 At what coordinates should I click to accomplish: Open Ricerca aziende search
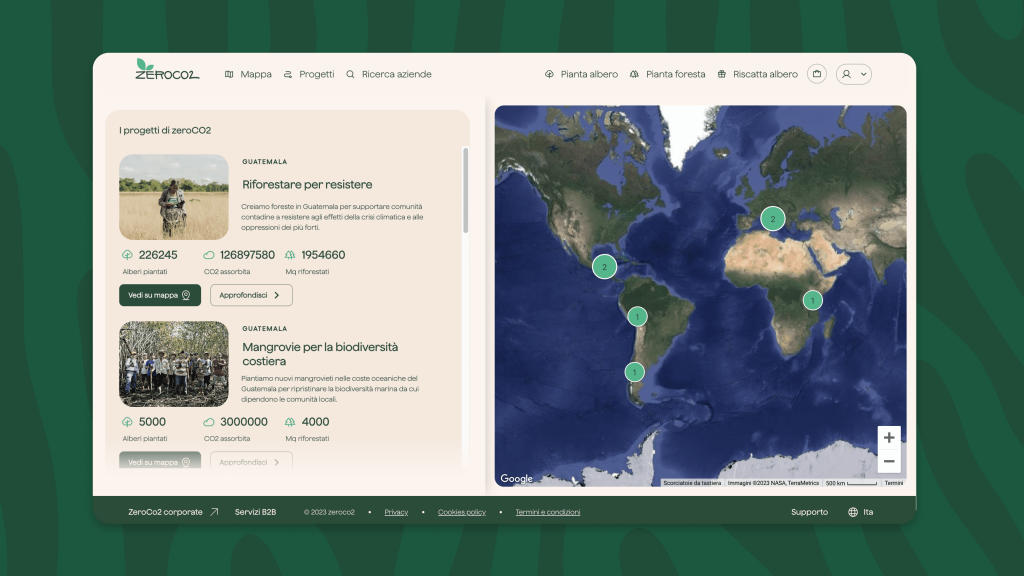[x=389, y=74]
